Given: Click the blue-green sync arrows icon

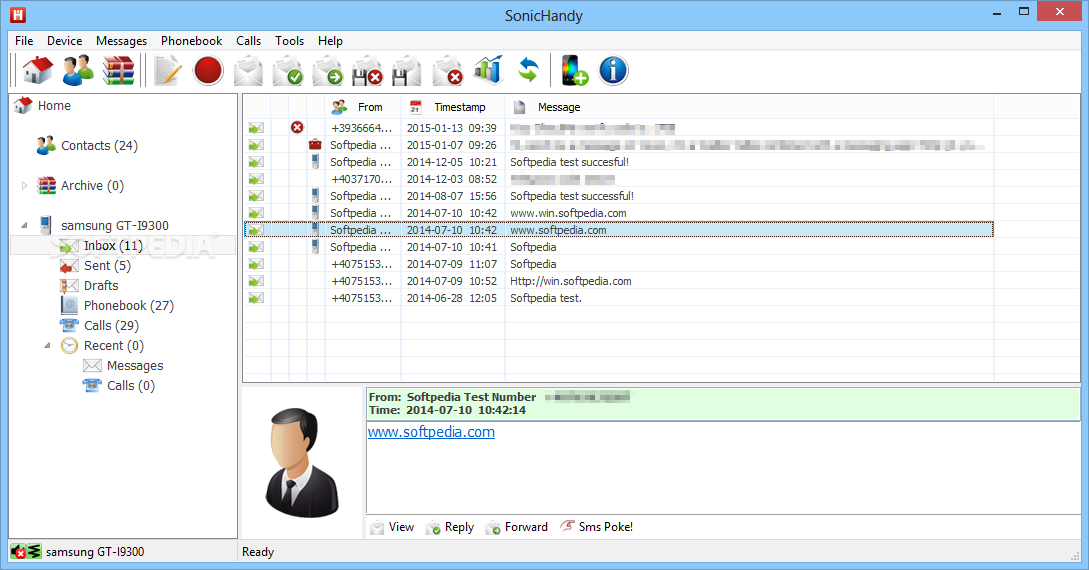Looking at the screenshot, I should point(528,70).
